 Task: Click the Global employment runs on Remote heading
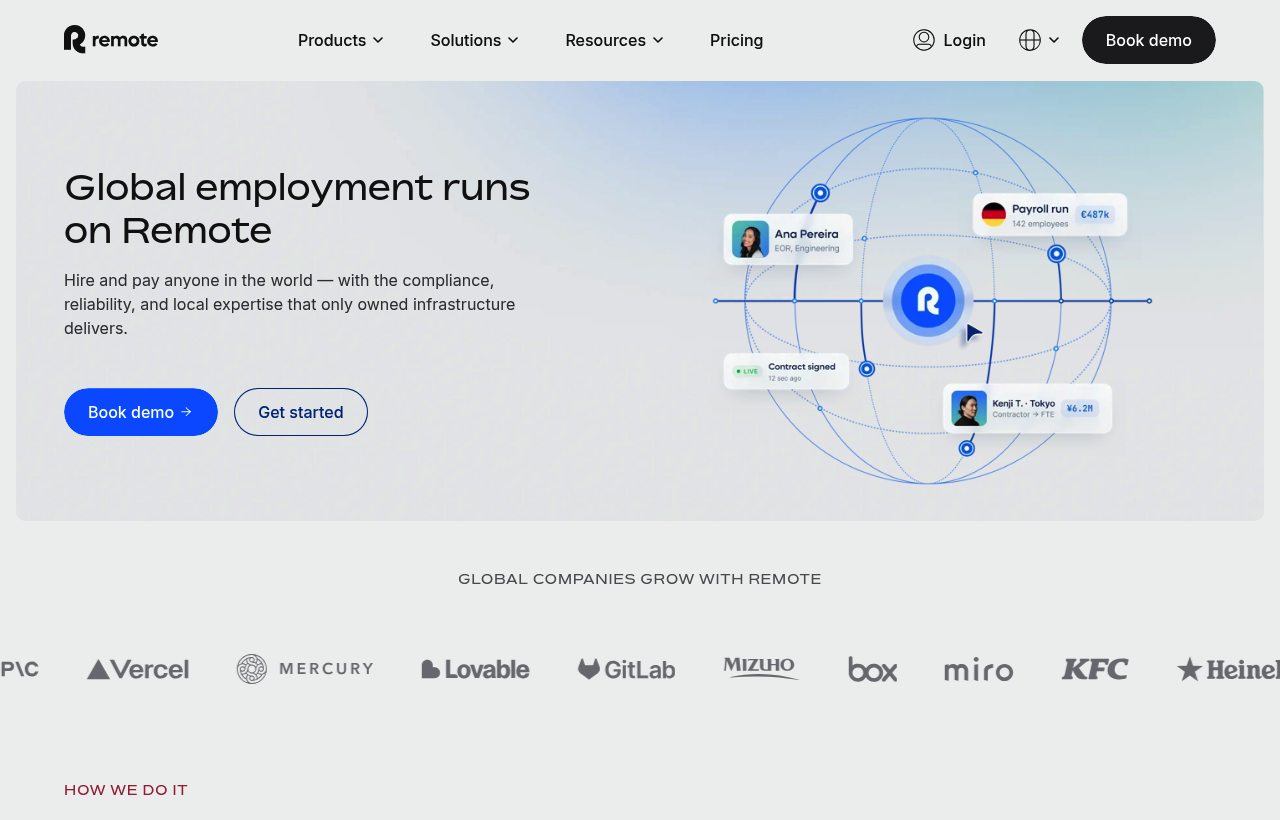[x=297, y=209]
